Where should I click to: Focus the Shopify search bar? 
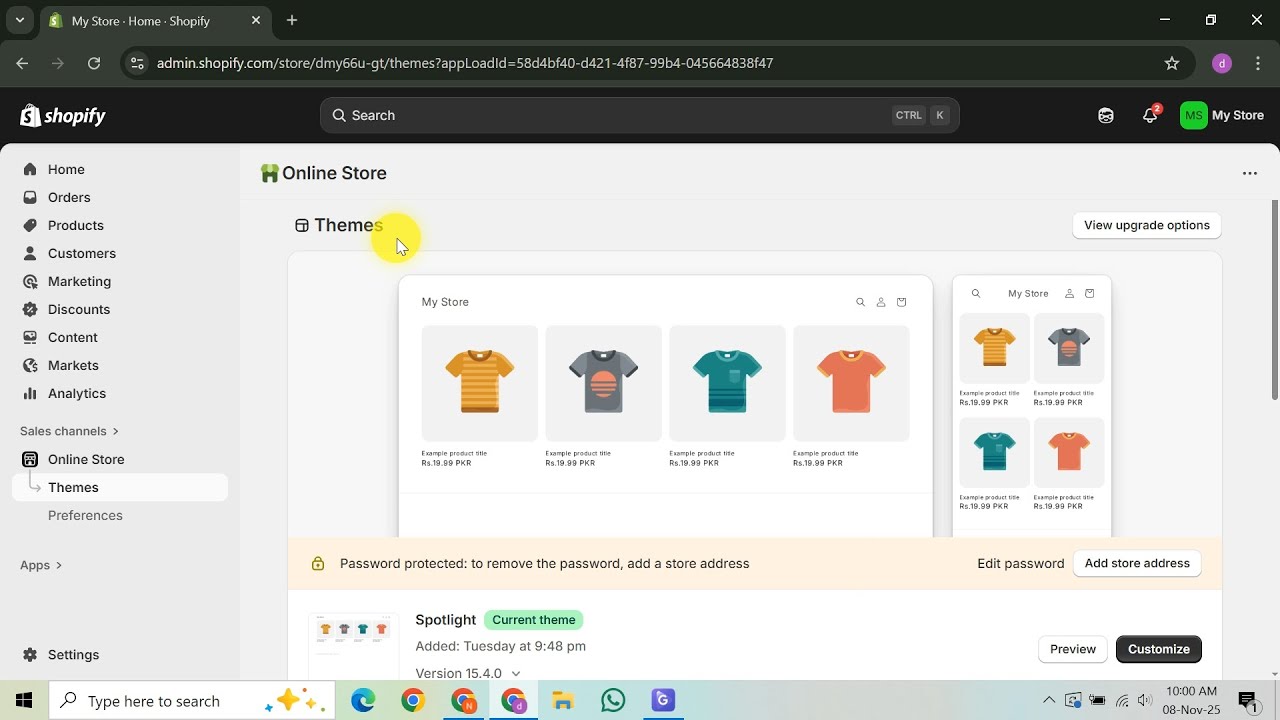[x=640, y=115]
